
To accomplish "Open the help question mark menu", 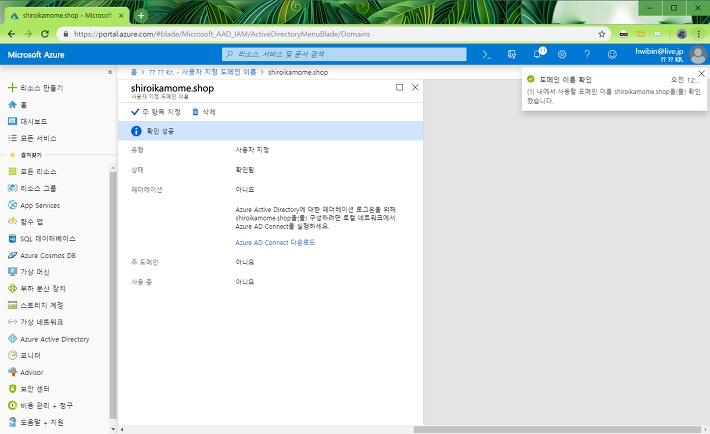I will click(x=587, y=54).
